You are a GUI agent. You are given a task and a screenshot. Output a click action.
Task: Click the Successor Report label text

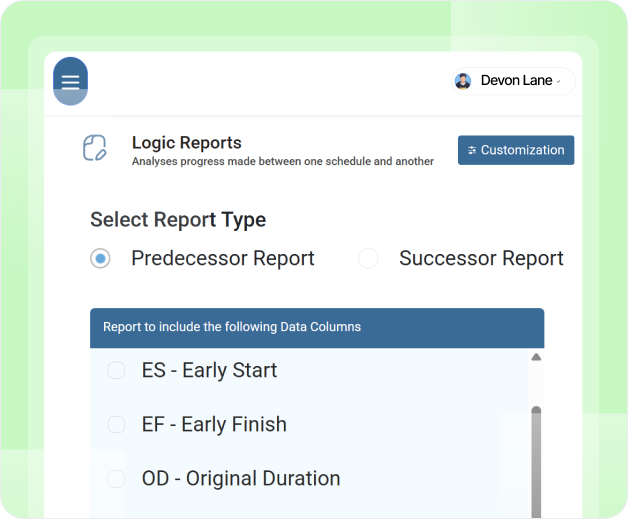pos(481,258)
